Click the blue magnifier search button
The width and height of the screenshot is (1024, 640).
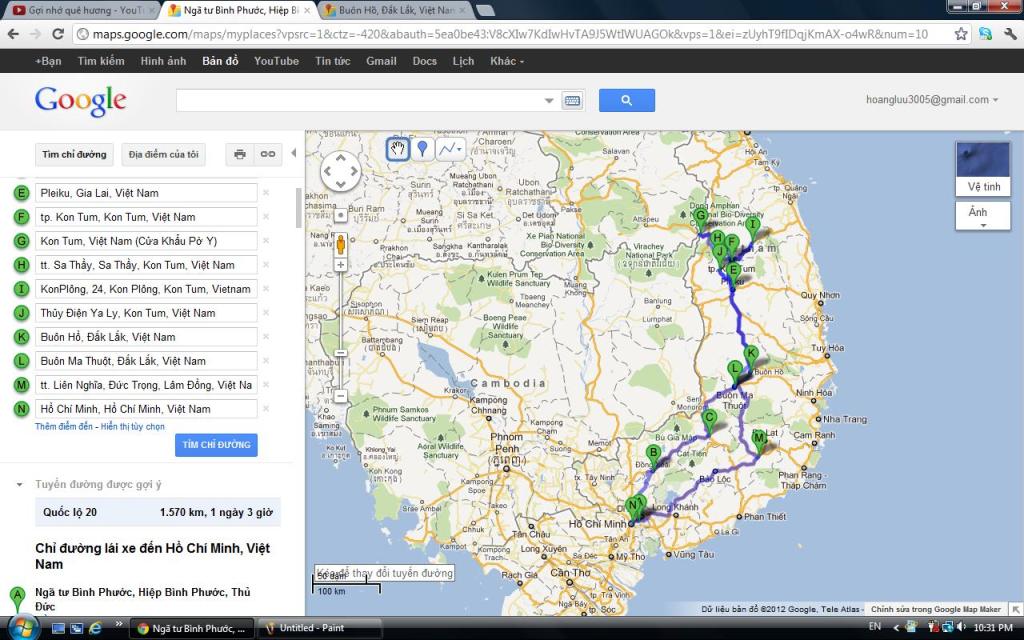626,101
